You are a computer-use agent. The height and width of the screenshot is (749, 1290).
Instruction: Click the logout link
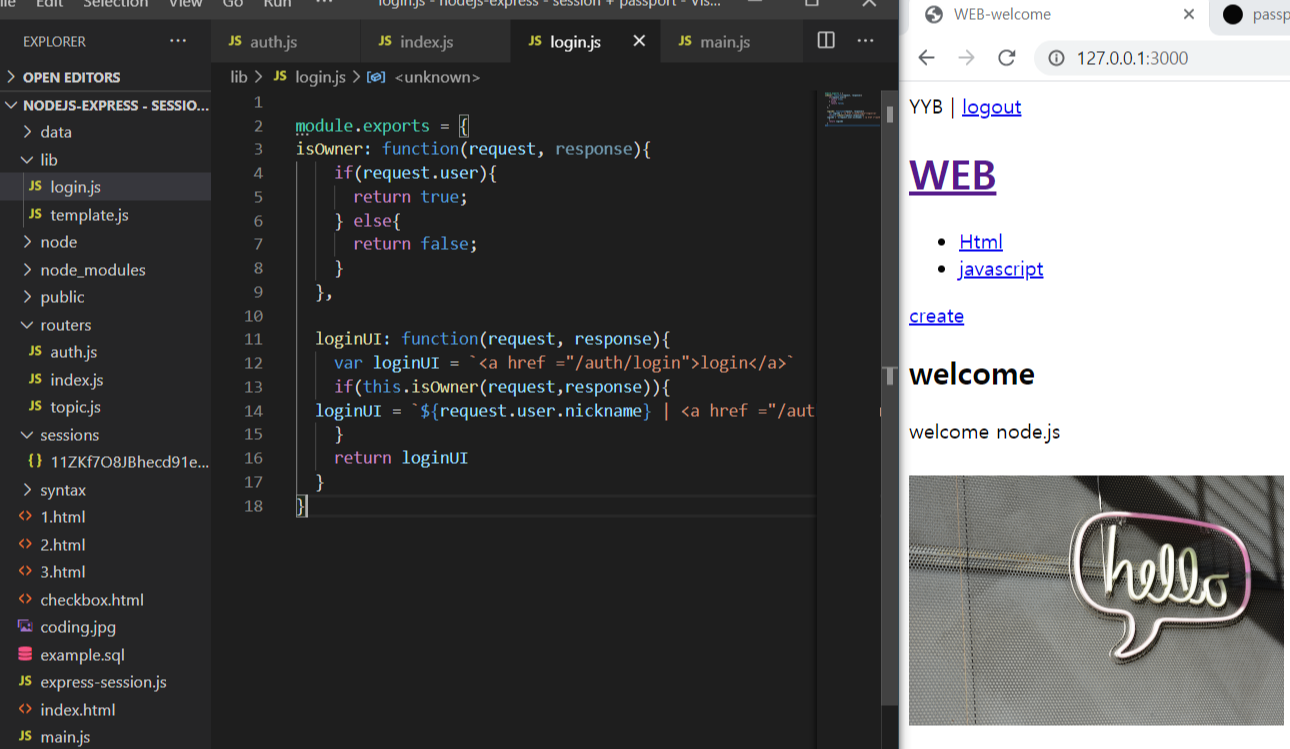[991, 107]
